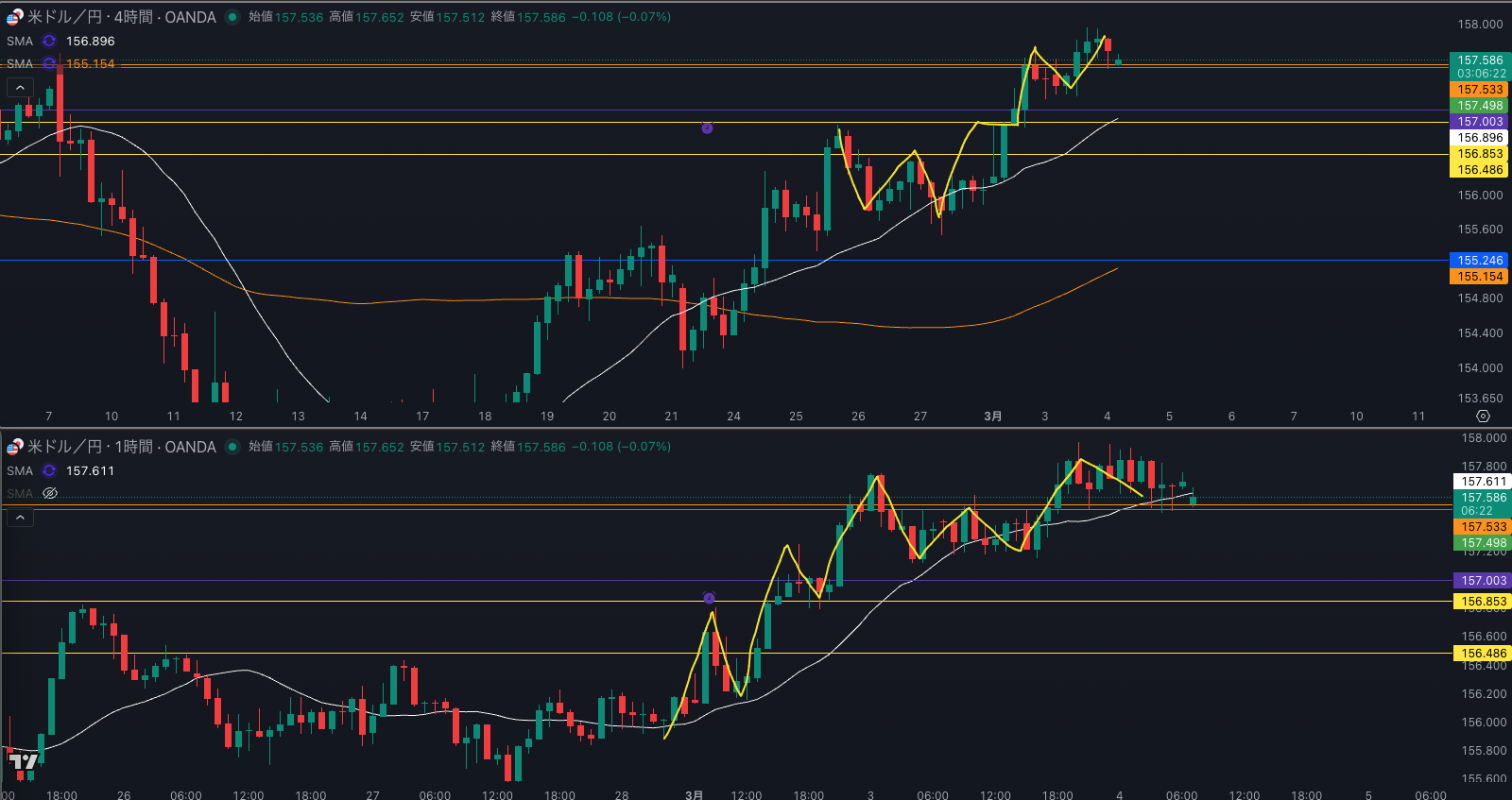Click the green market status dot on 1-hour chart
Screen dimensions: 1512x800
(232, 447)
